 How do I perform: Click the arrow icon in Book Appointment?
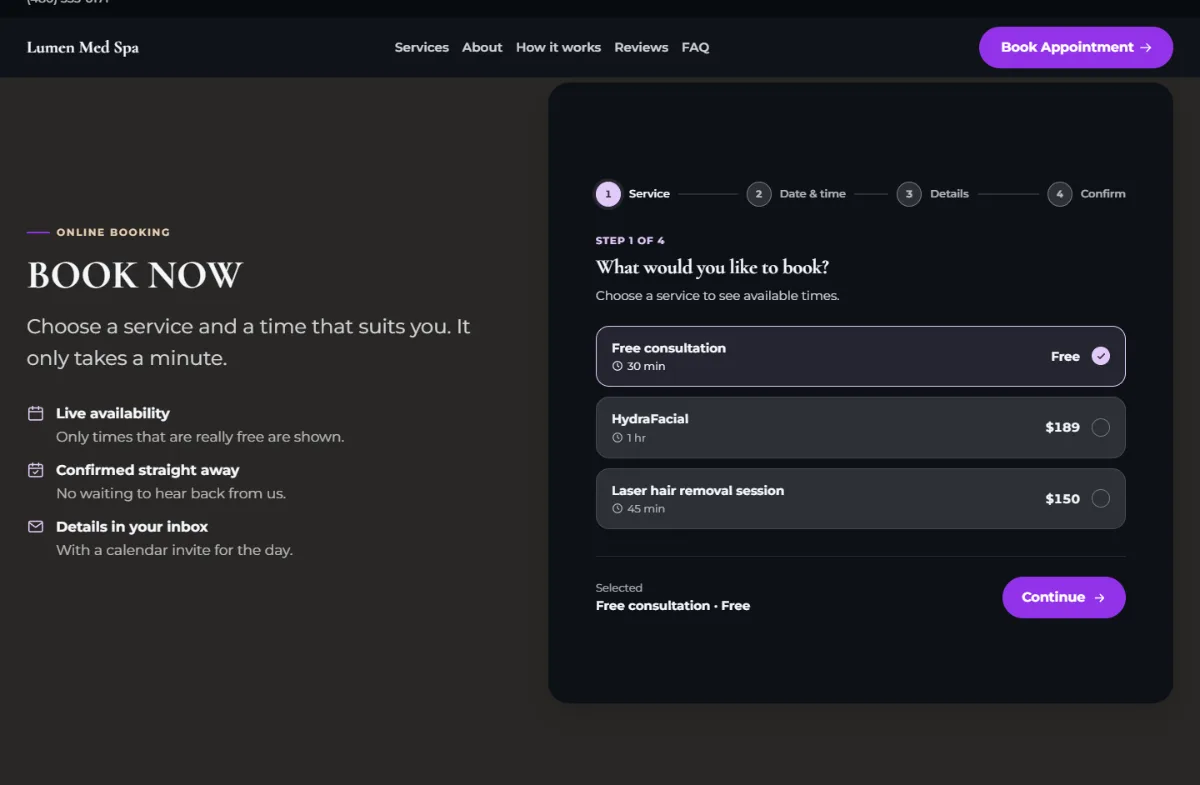pos(1146,47)
